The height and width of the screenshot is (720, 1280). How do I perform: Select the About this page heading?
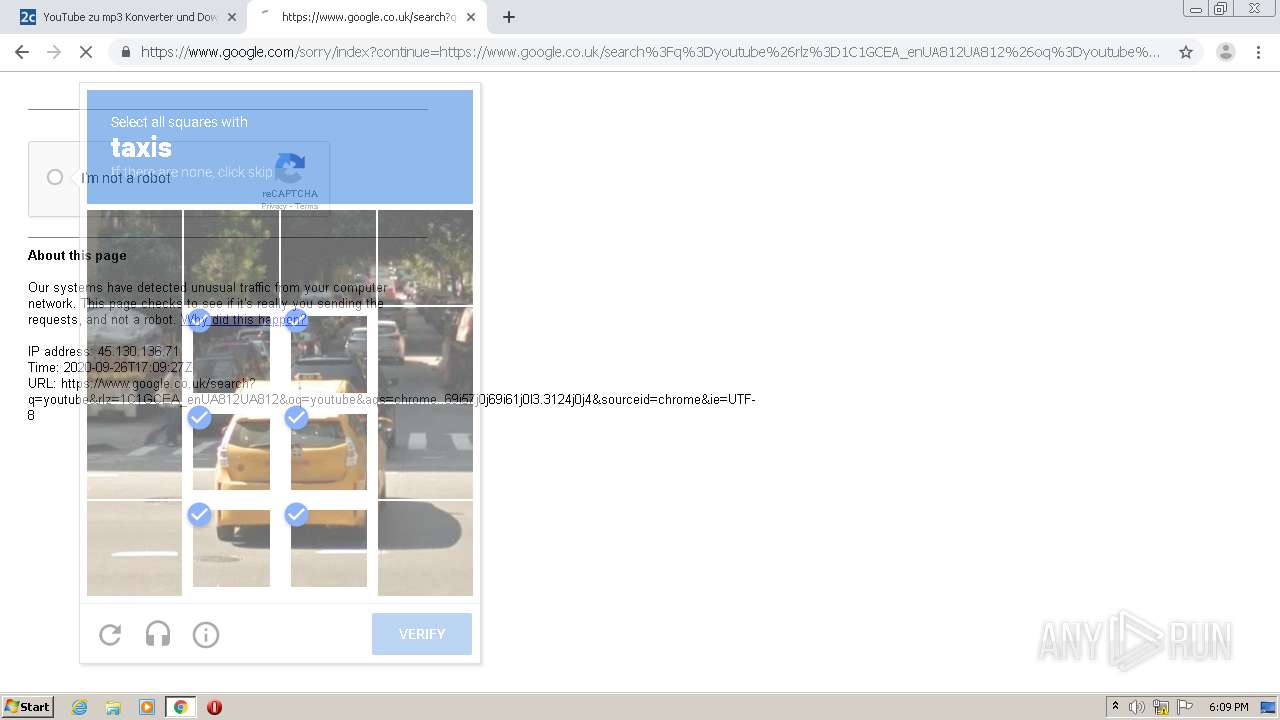pyautogui.click(x=77, y=255)
